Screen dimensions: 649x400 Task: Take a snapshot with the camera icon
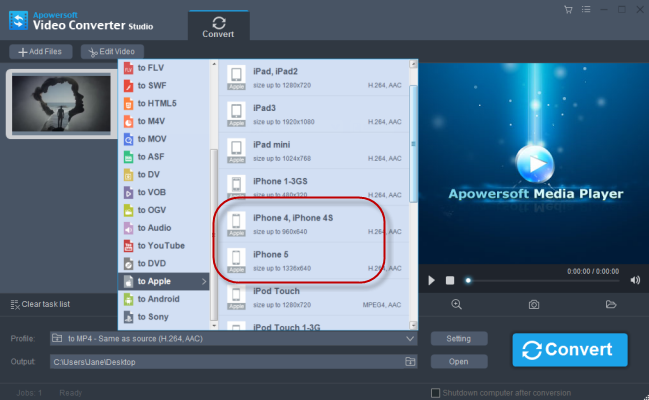(x=534, y=305)
